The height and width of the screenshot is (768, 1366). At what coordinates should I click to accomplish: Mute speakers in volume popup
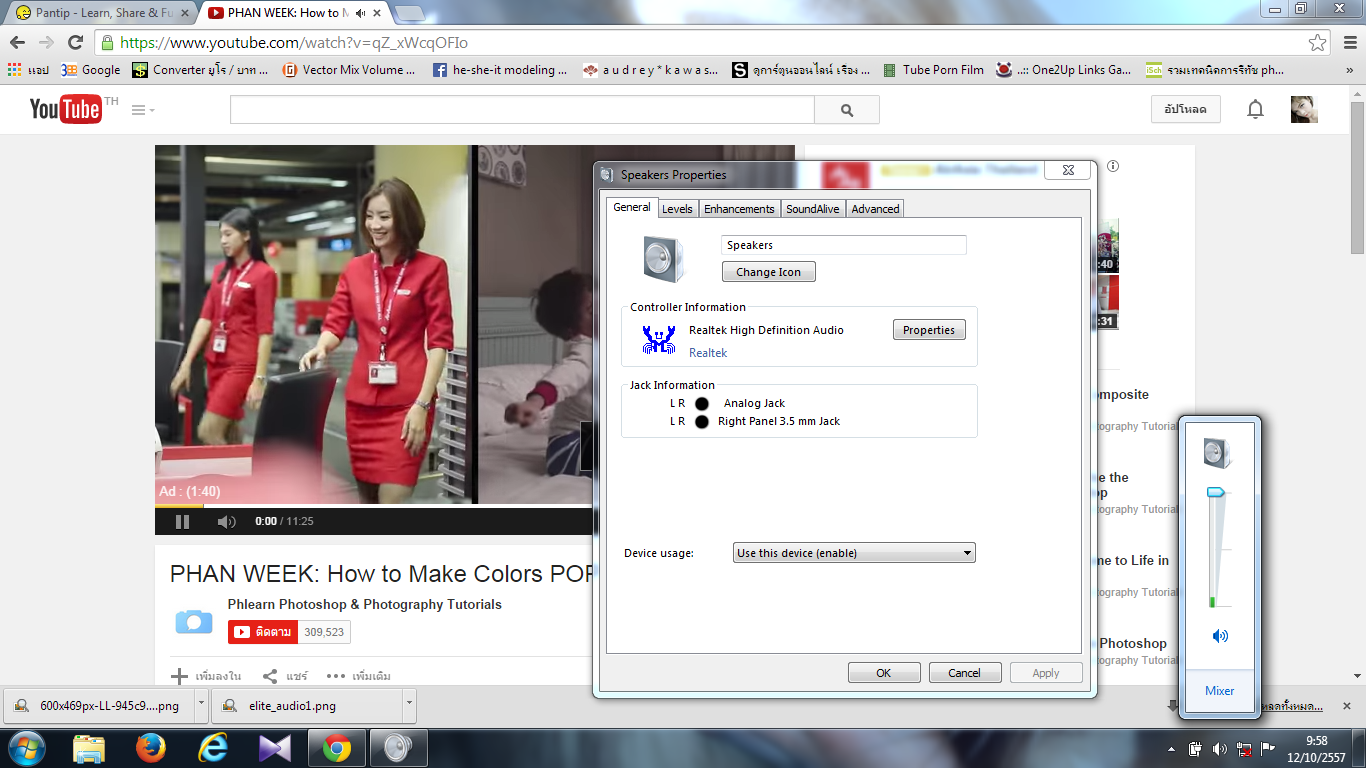click(x=1220, y=636)
